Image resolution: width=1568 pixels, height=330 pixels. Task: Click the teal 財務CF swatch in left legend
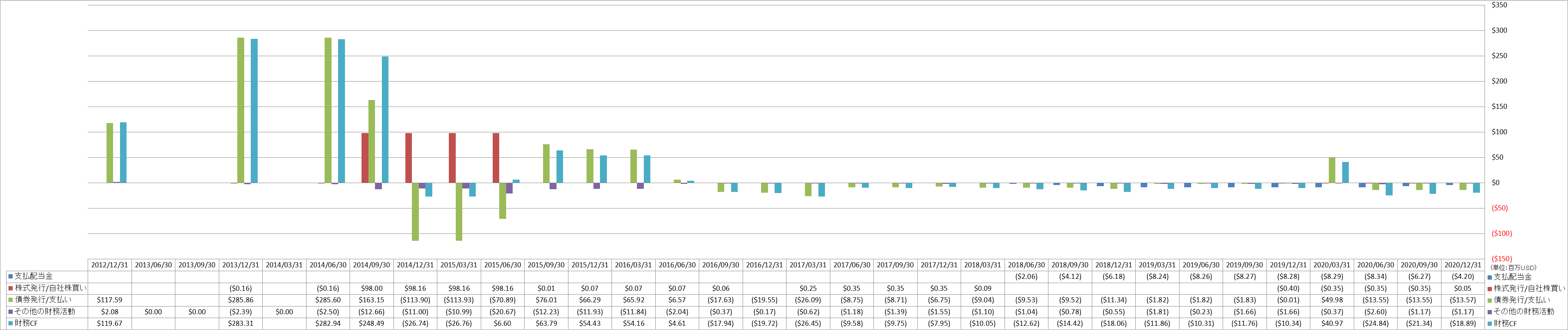(x=10, y=323)
